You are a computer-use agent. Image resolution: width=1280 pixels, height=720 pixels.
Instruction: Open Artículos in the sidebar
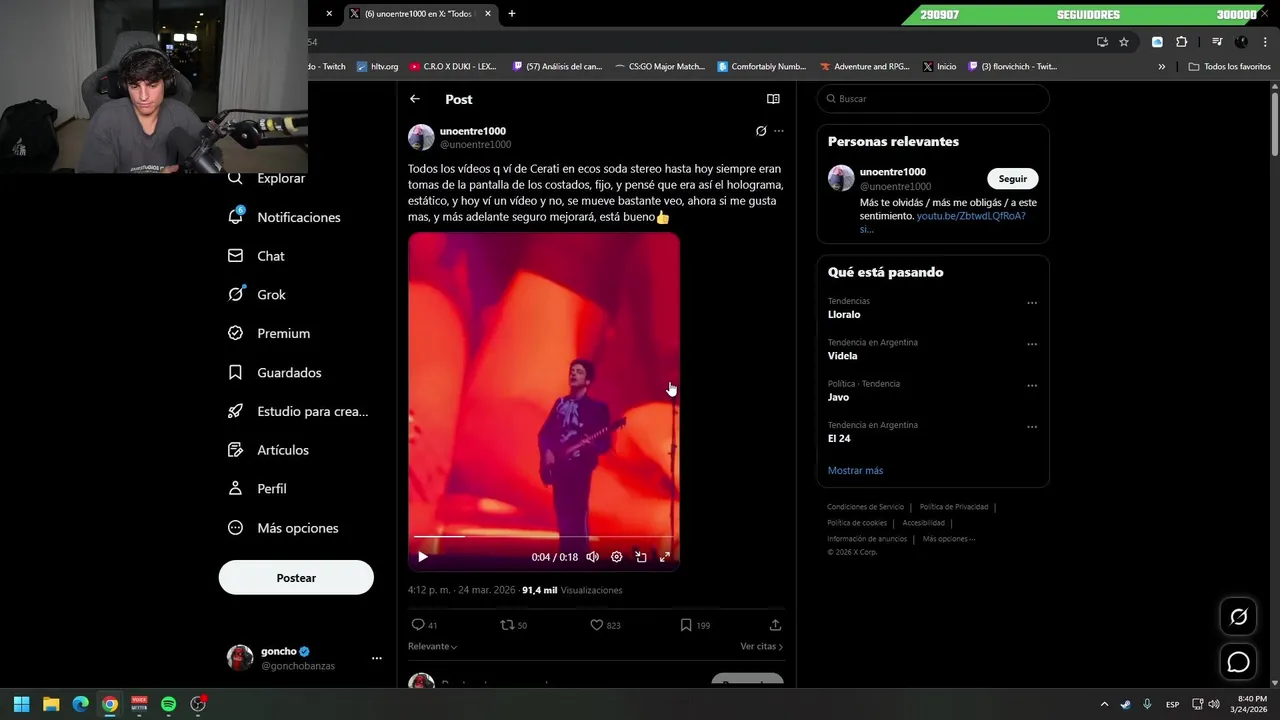click(x=268, y=450)
